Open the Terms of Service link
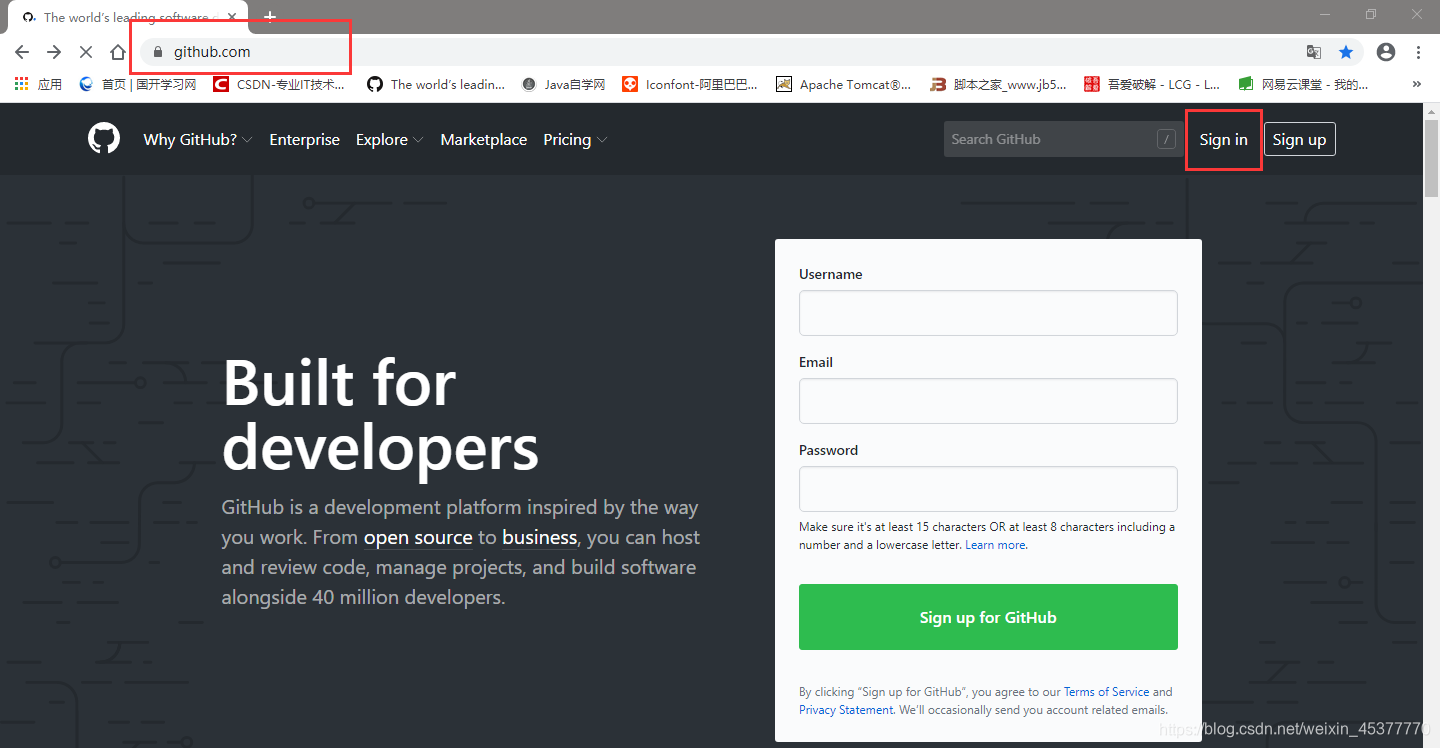 pos(1106,692)
